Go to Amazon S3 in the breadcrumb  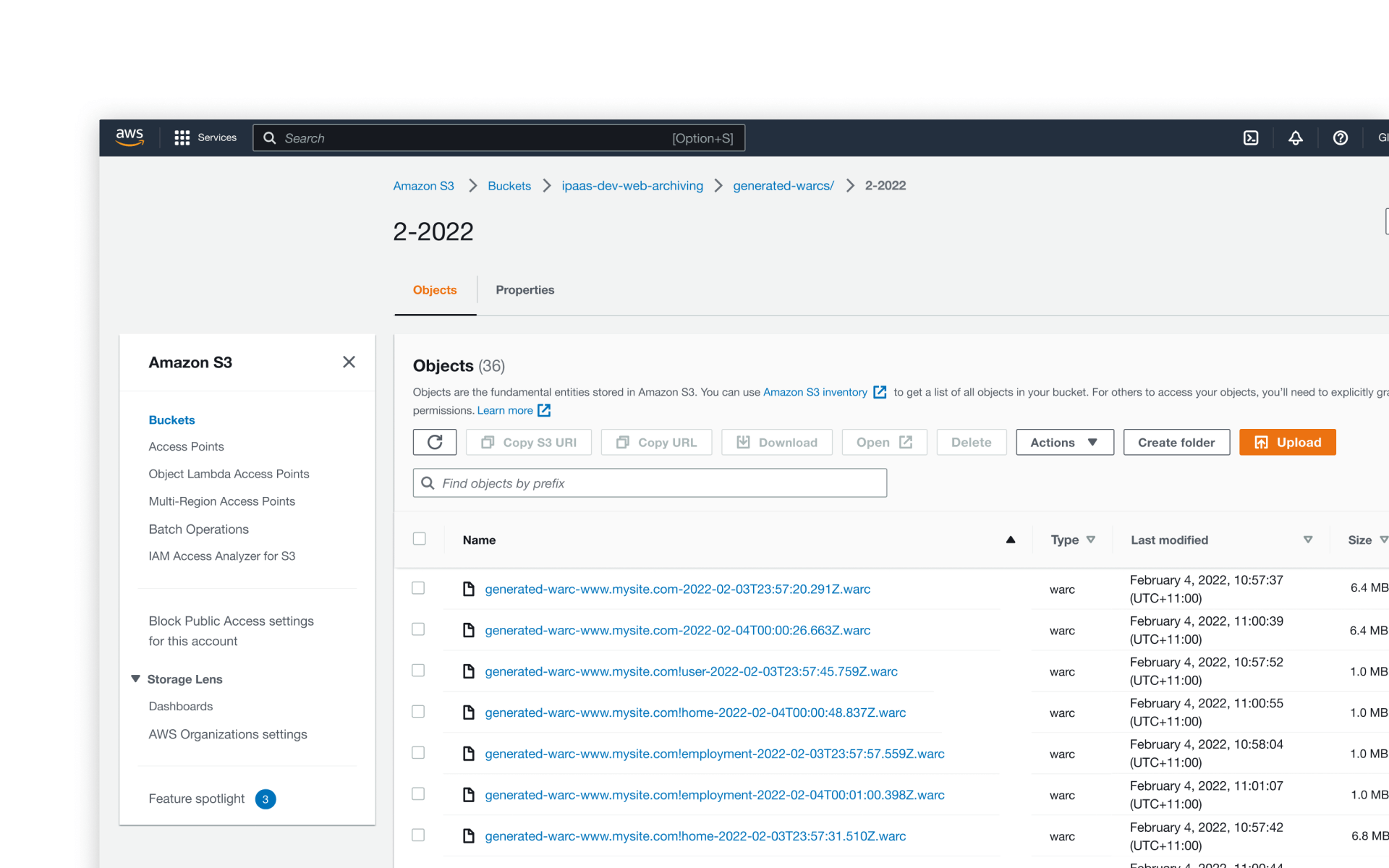(423, 186)
